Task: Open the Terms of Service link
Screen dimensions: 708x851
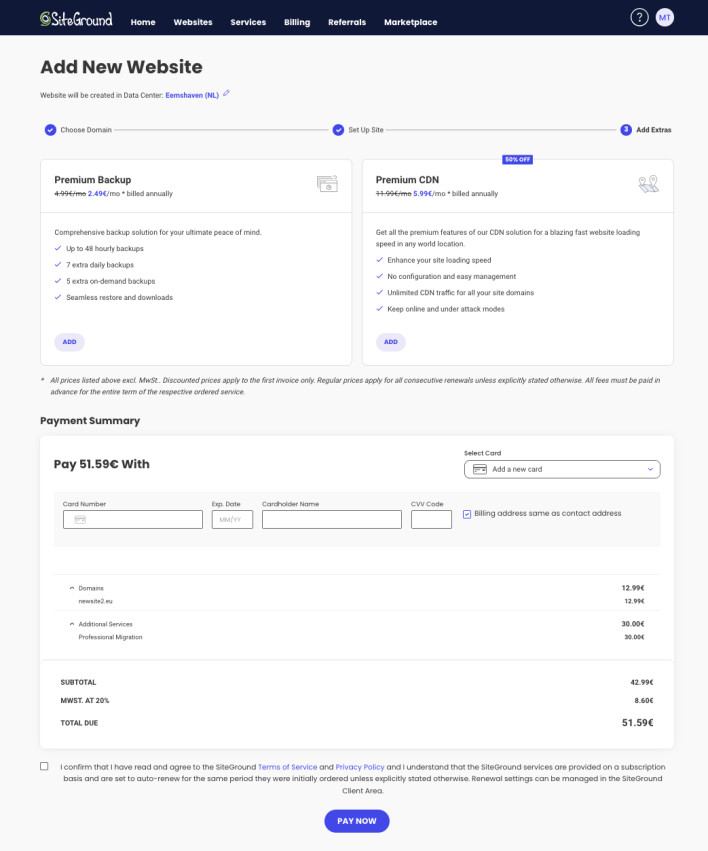Action: click(287, 767)
